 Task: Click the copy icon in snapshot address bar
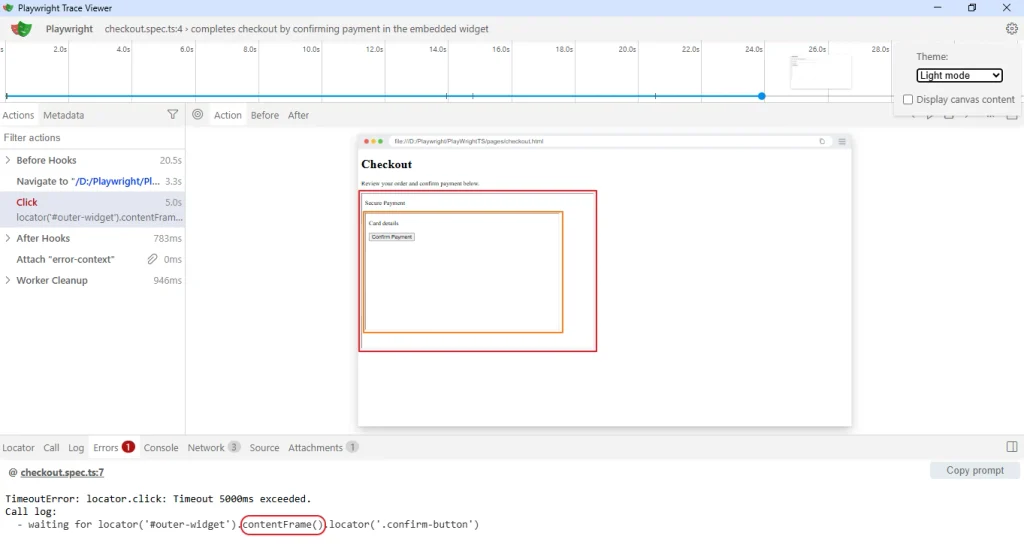tap(822, 141)
